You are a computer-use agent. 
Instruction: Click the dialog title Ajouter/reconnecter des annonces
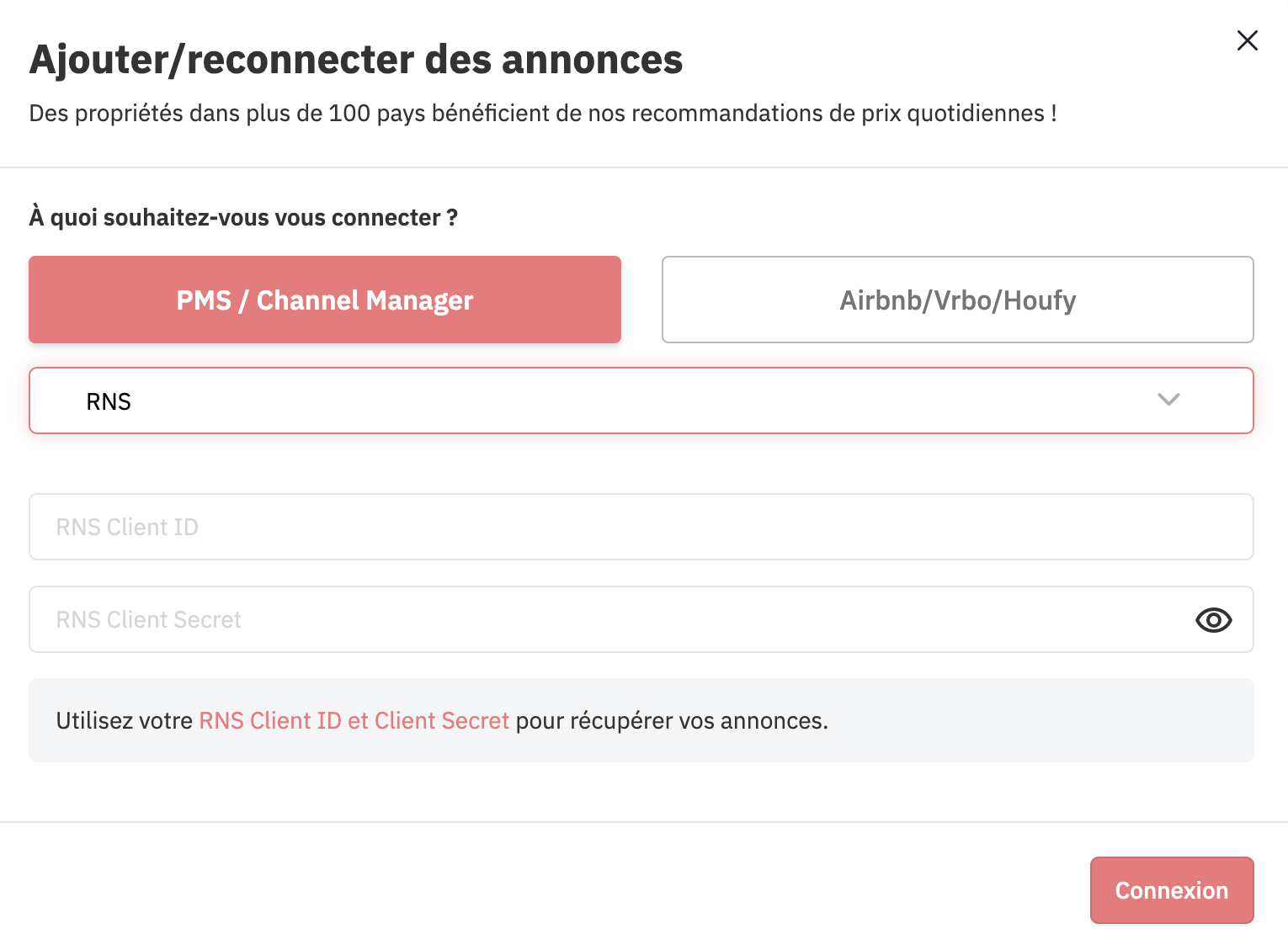356,60
